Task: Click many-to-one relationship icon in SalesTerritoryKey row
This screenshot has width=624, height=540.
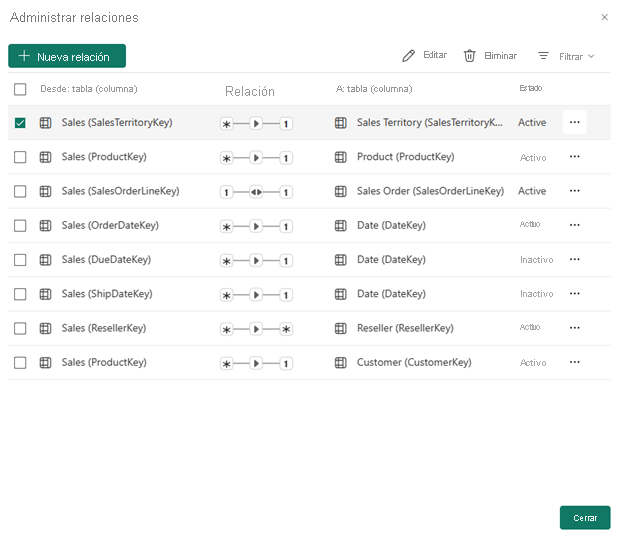Action: [x=256, y=124]
